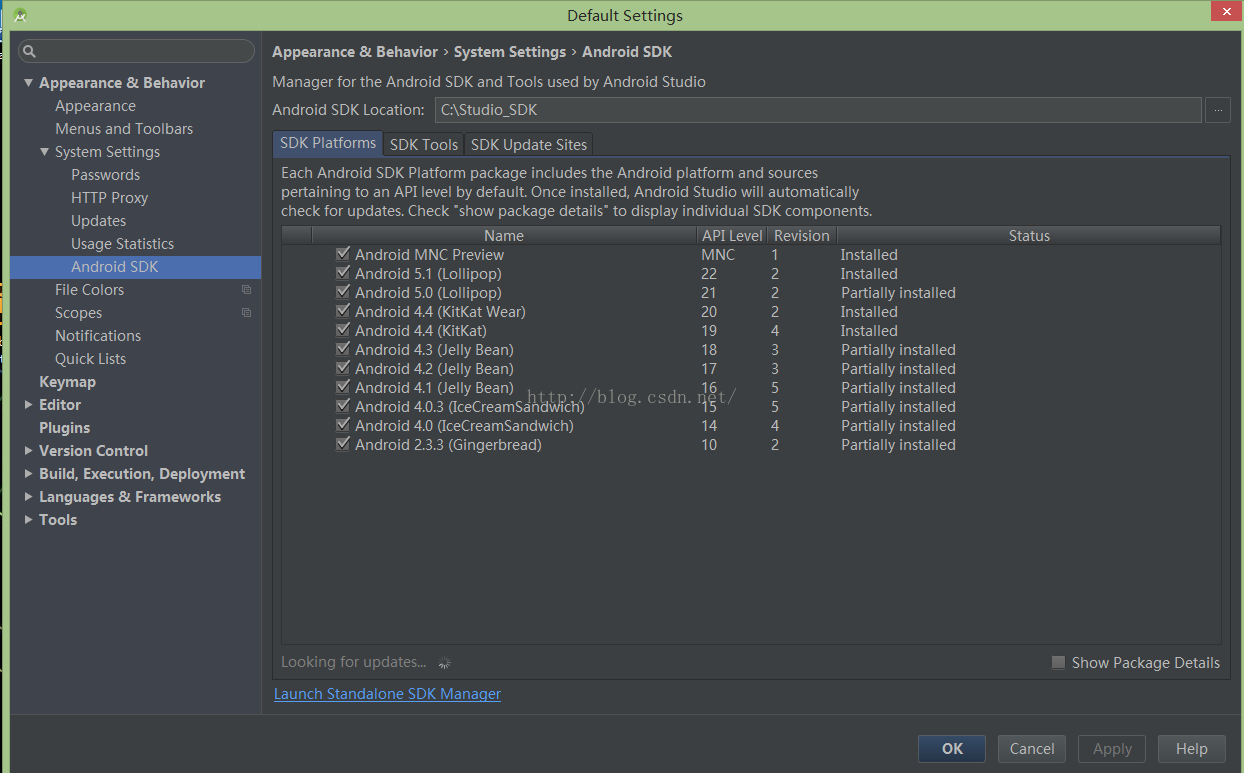Click the OK button

click(952, 748)
